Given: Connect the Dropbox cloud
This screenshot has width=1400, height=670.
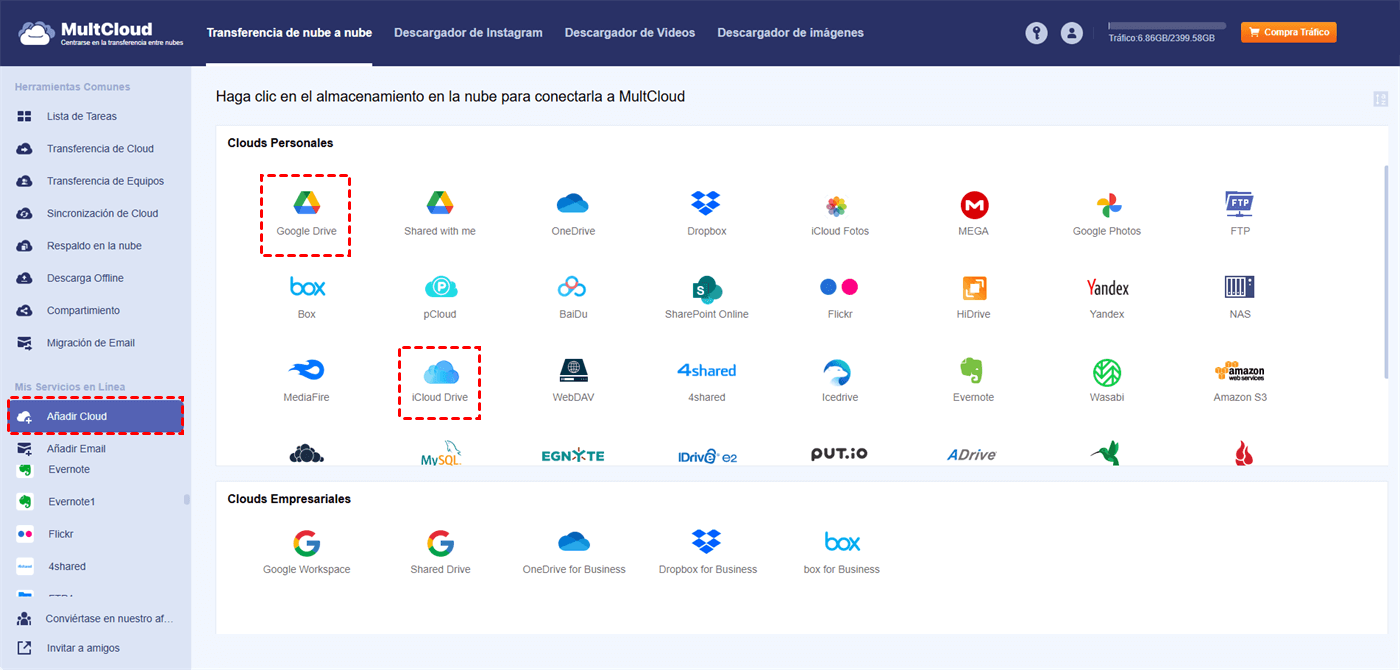Looking at the screenshot, I should click(x=706, y=204).
